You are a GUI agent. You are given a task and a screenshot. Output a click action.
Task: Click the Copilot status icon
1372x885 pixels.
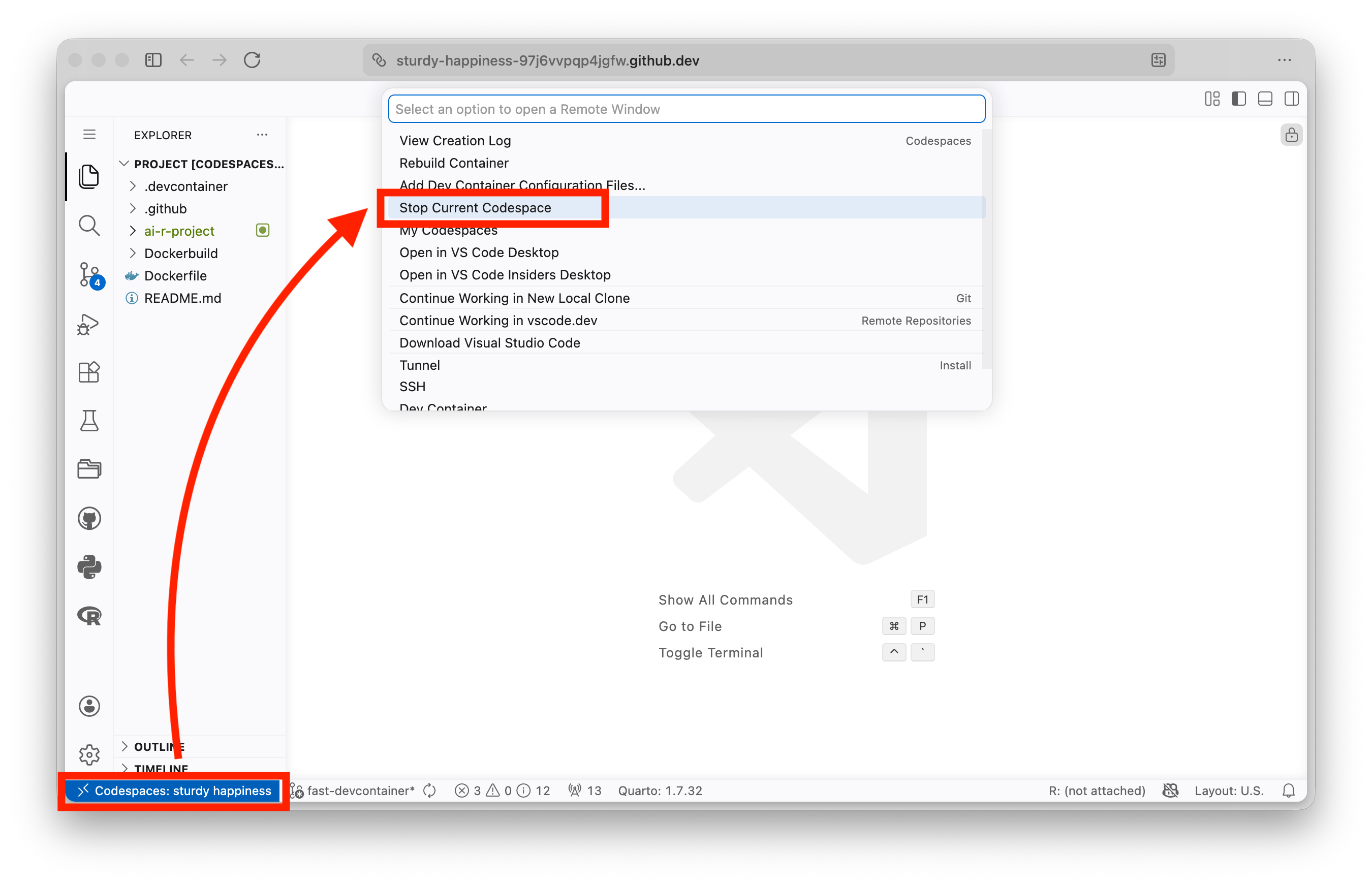(x=1170, y=791)
